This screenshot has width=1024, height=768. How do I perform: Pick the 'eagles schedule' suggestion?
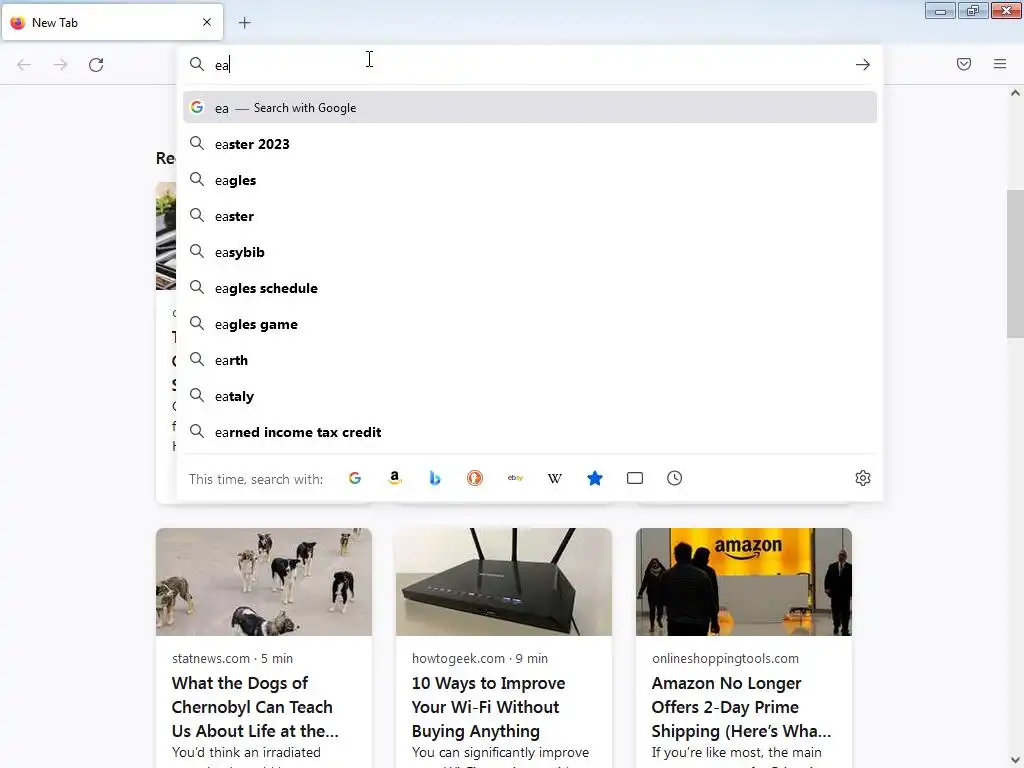pos(530,288)
